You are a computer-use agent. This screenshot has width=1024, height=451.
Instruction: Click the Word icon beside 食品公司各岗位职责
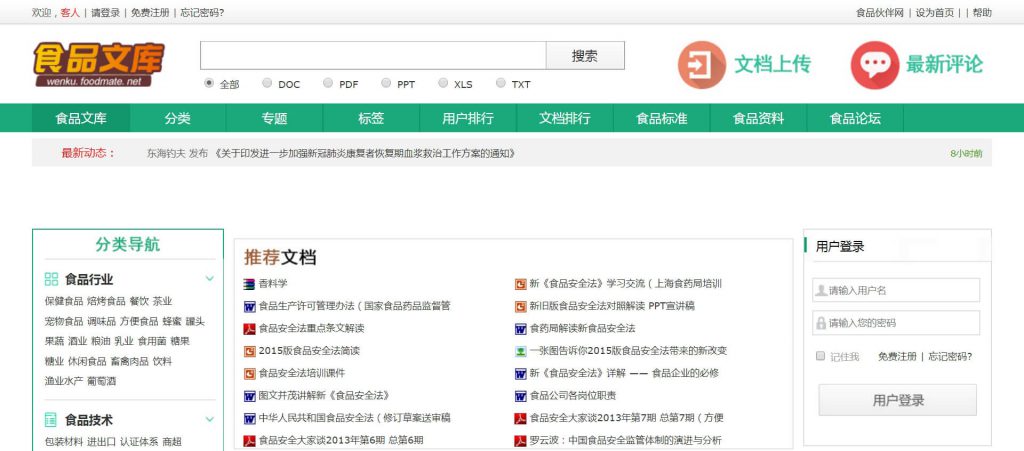tap(520, 395)
